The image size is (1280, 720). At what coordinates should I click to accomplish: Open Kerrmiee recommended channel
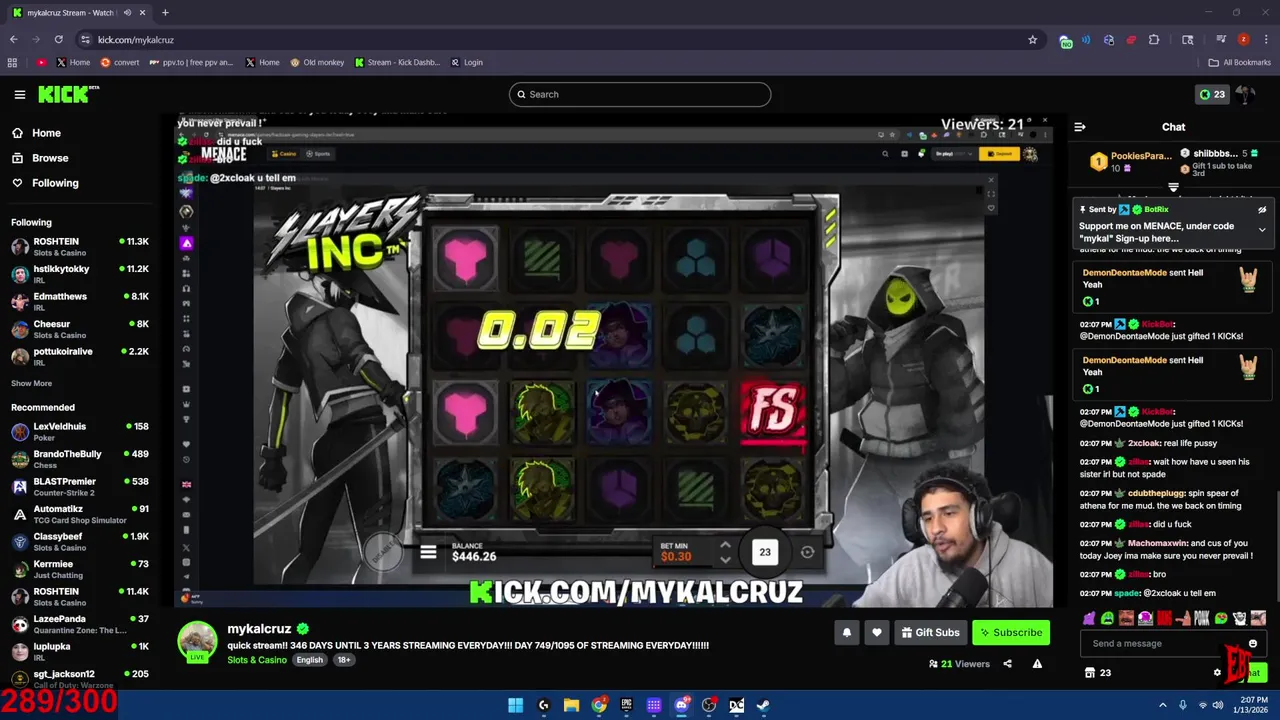80,569
